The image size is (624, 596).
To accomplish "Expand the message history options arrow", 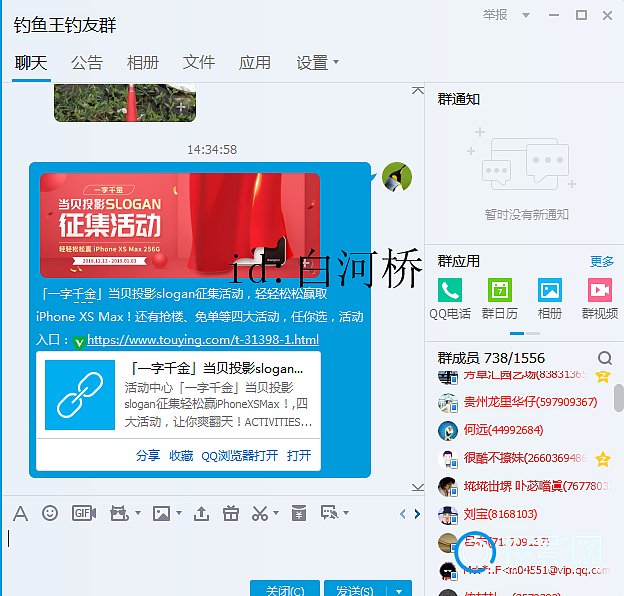I will point(346,513).
